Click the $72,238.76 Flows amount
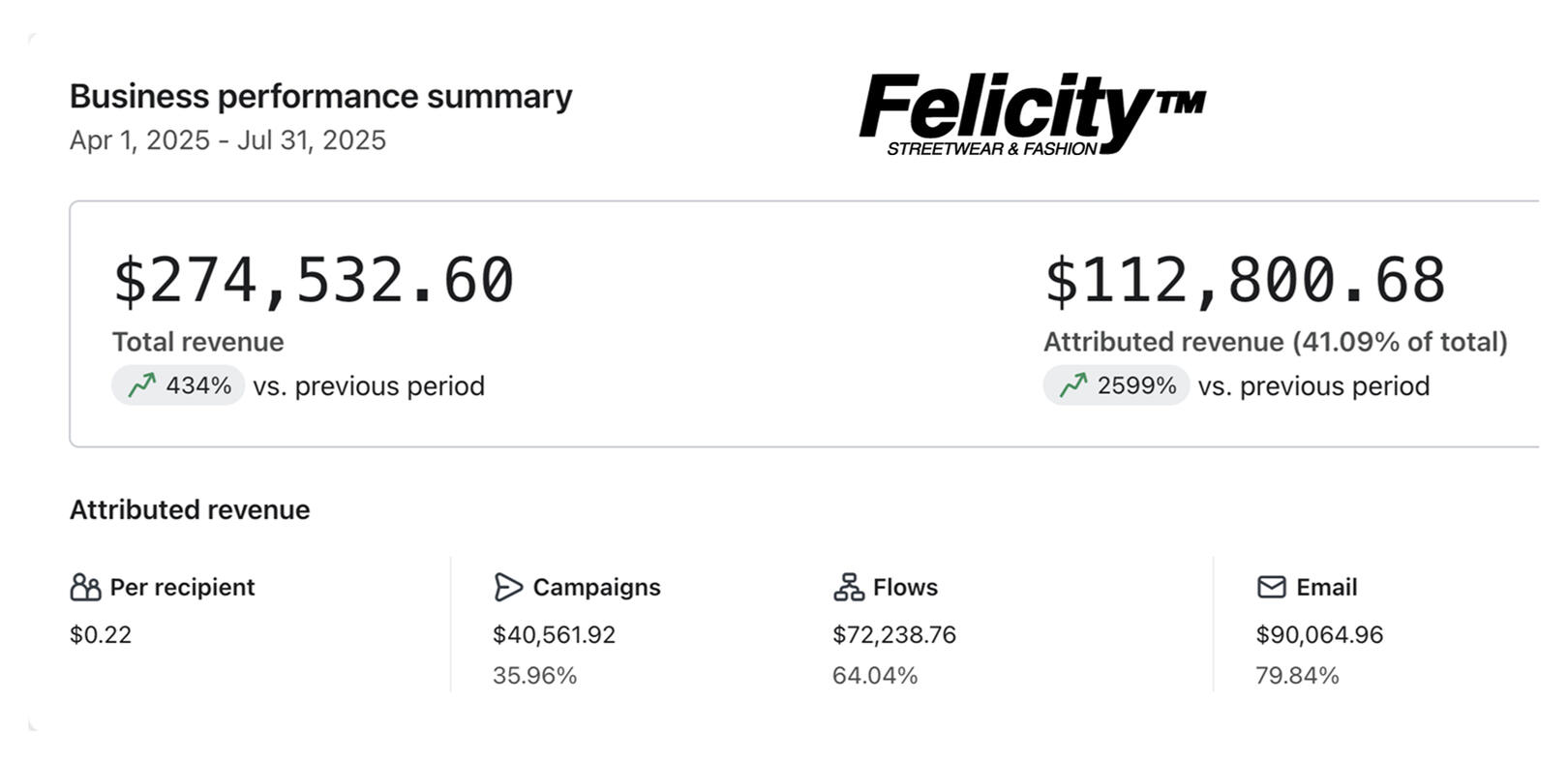The width and height of the screenshot is (1568, 765). point(894,634)
